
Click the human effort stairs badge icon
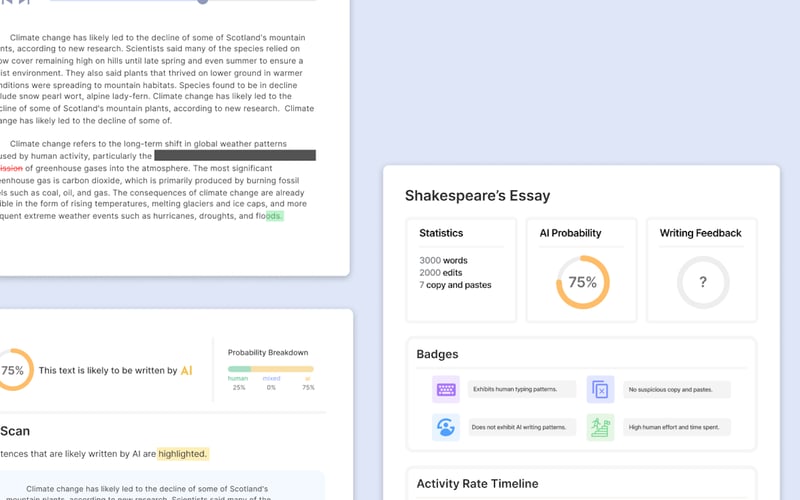point(601,427)
